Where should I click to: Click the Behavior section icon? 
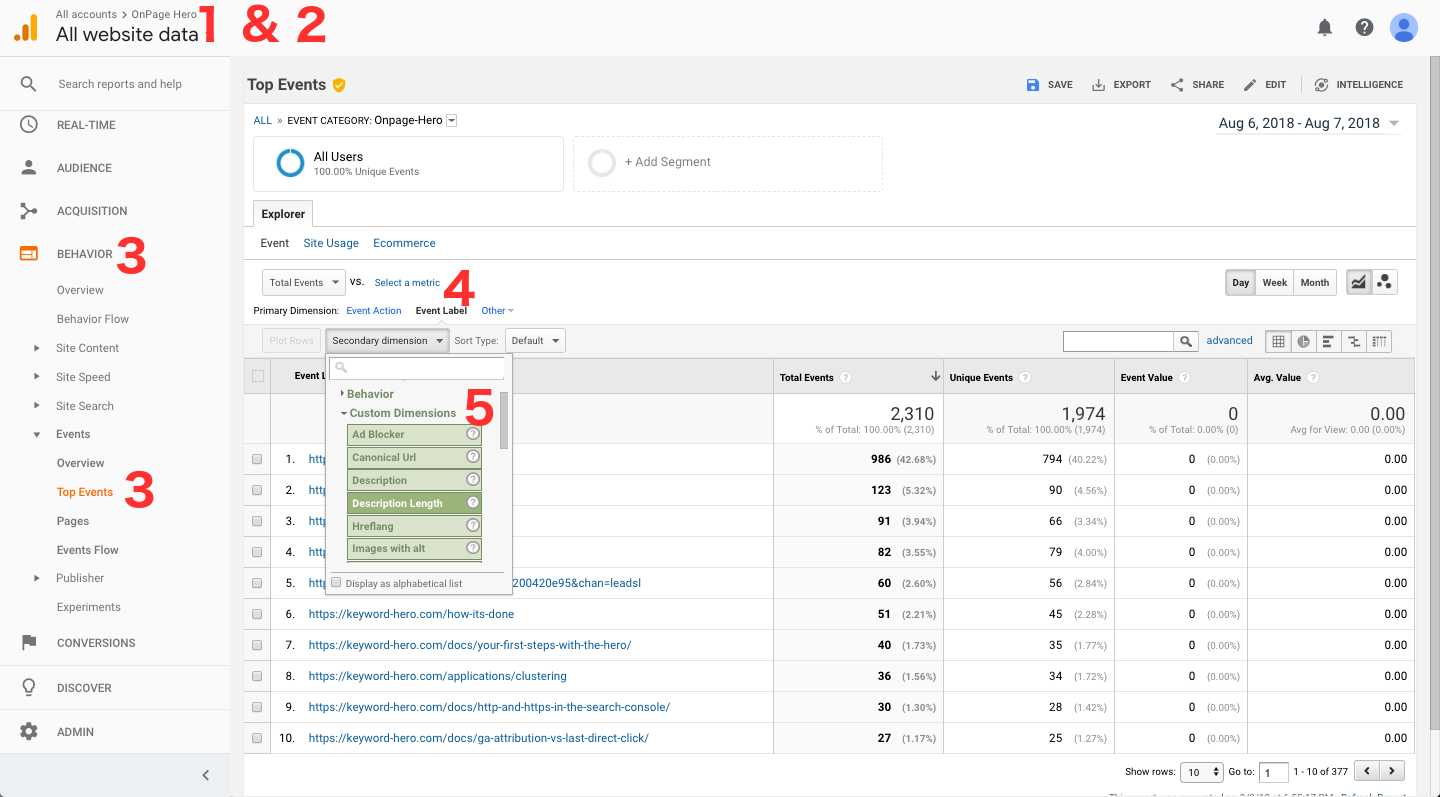click(x=29, y=254)
